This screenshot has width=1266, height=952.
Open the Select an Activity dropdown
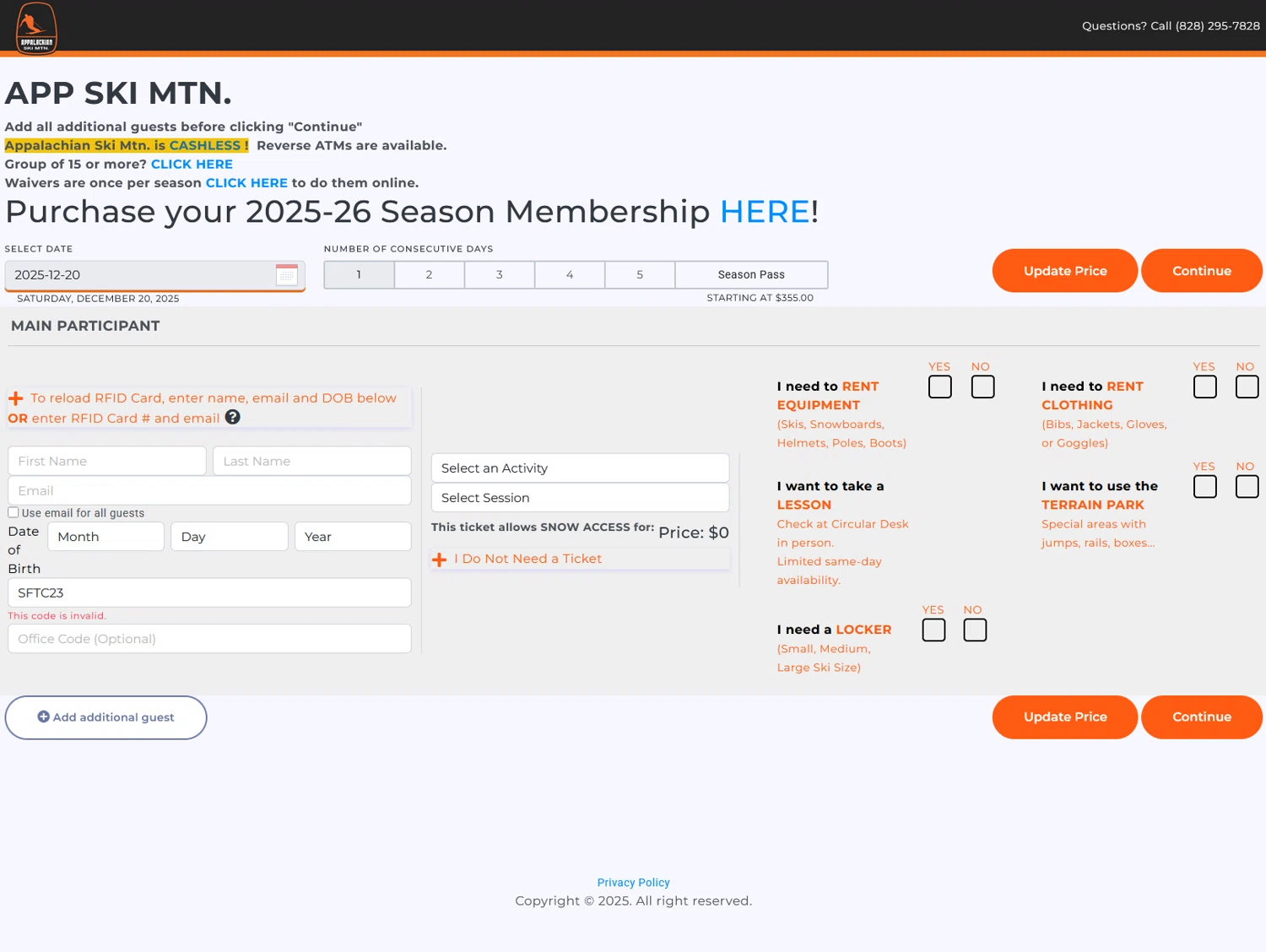point(580,468)
